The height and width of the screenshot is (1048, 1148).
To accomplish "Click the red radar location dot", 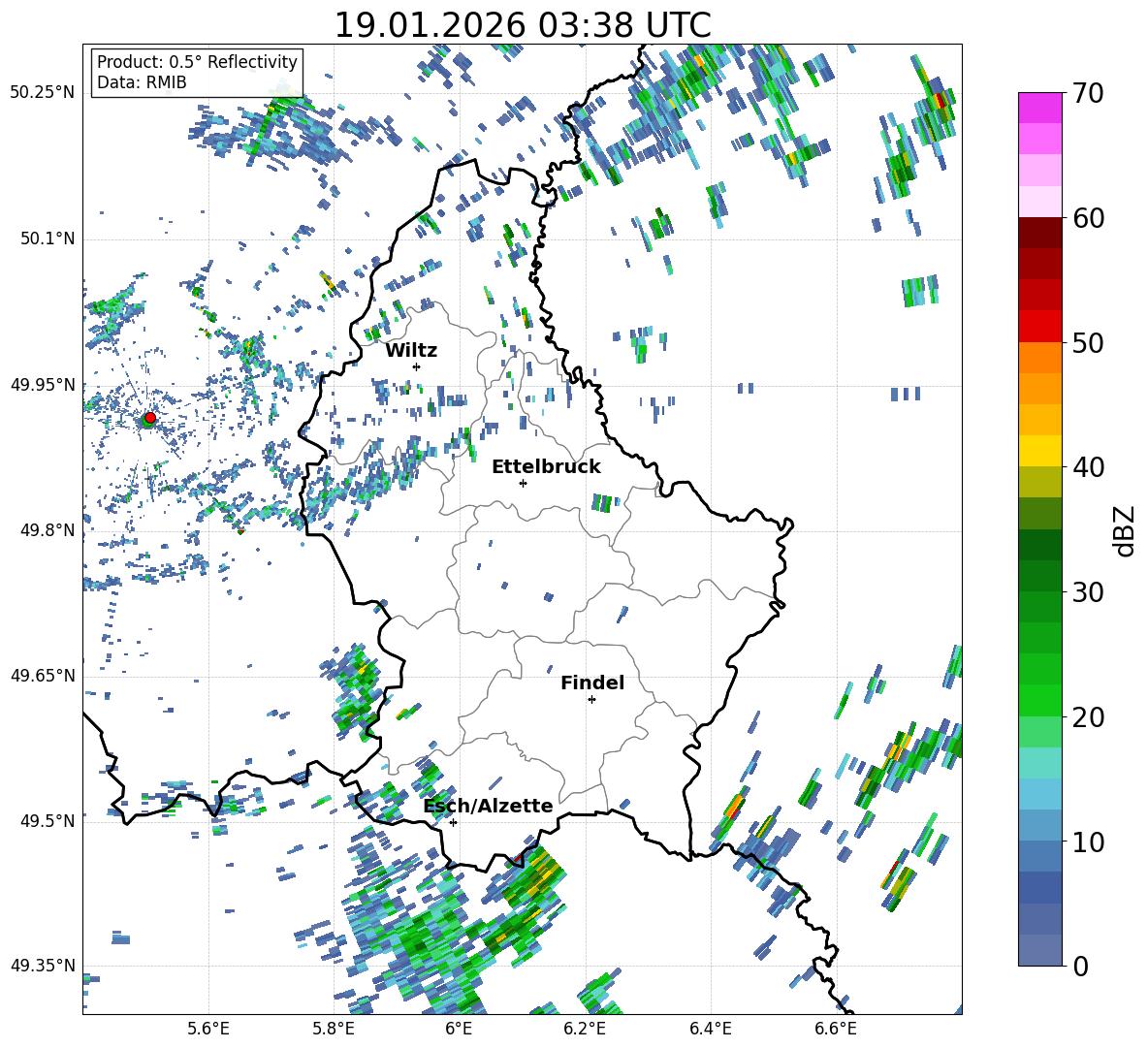I will pyautogui.click(x=150, y=417).
